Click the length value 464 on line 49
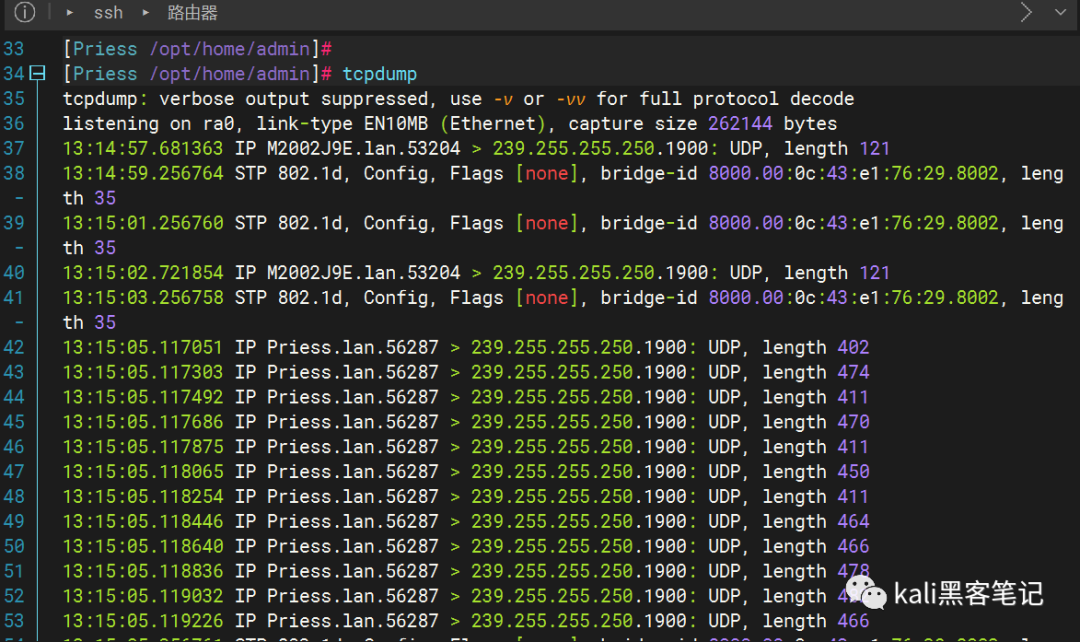The image size is (1080, 642). click(x=853, y=521)
